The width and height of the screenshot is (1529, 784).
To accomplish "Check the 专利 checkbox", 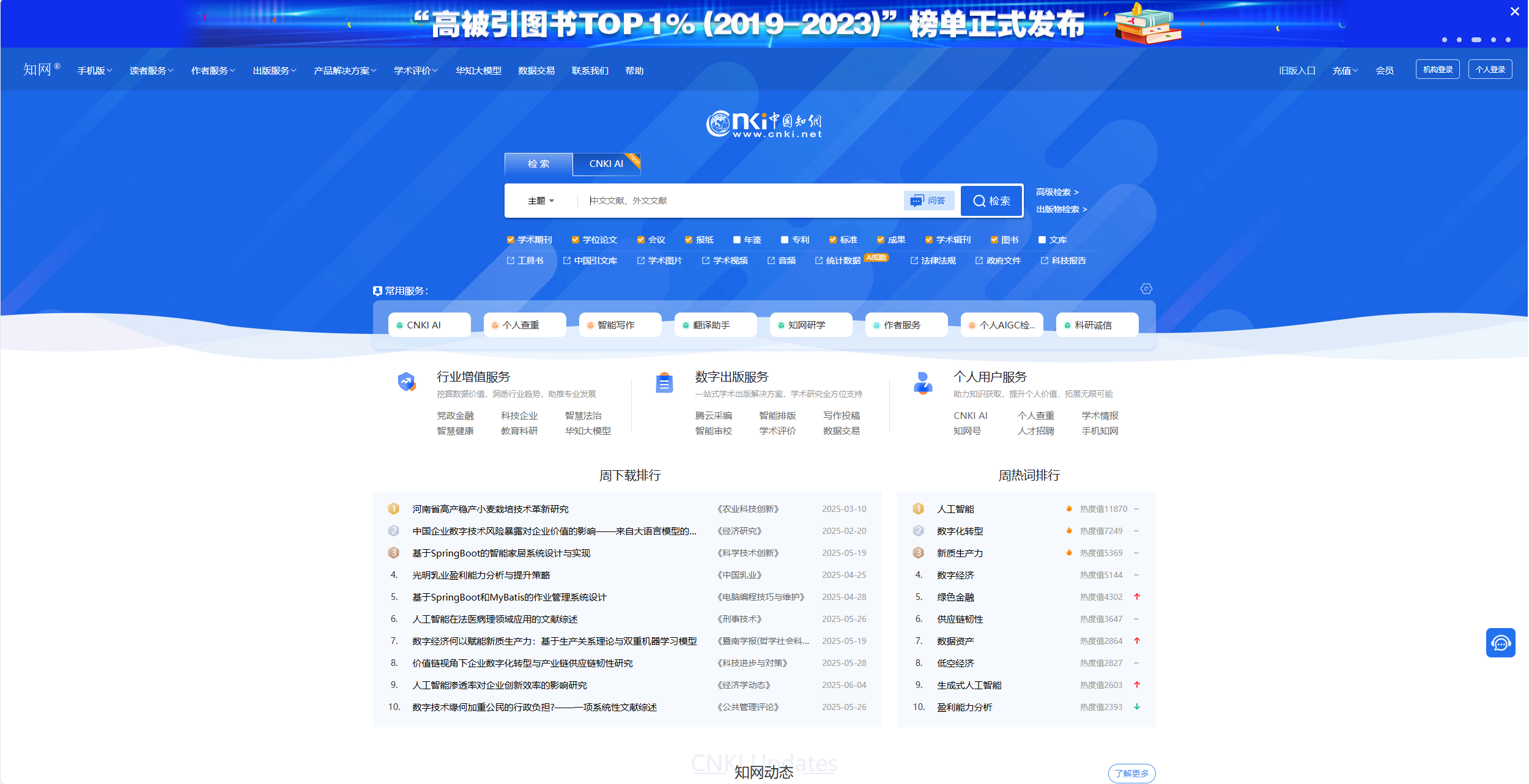I will pos(785,240).
